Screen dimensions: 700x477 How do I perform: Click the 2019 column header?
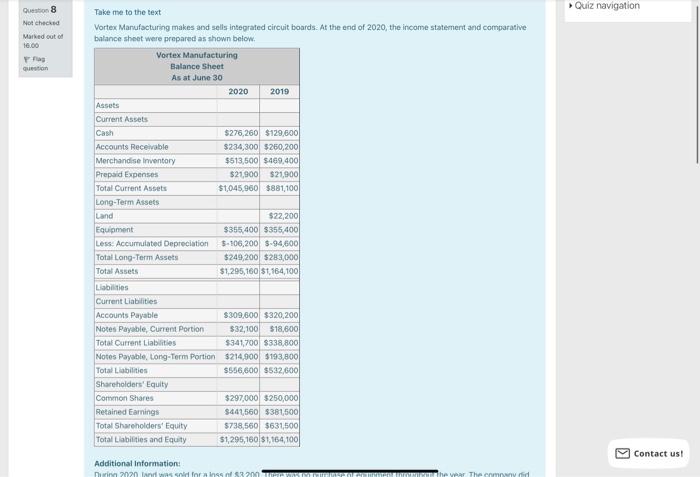[x=279, y=92]
